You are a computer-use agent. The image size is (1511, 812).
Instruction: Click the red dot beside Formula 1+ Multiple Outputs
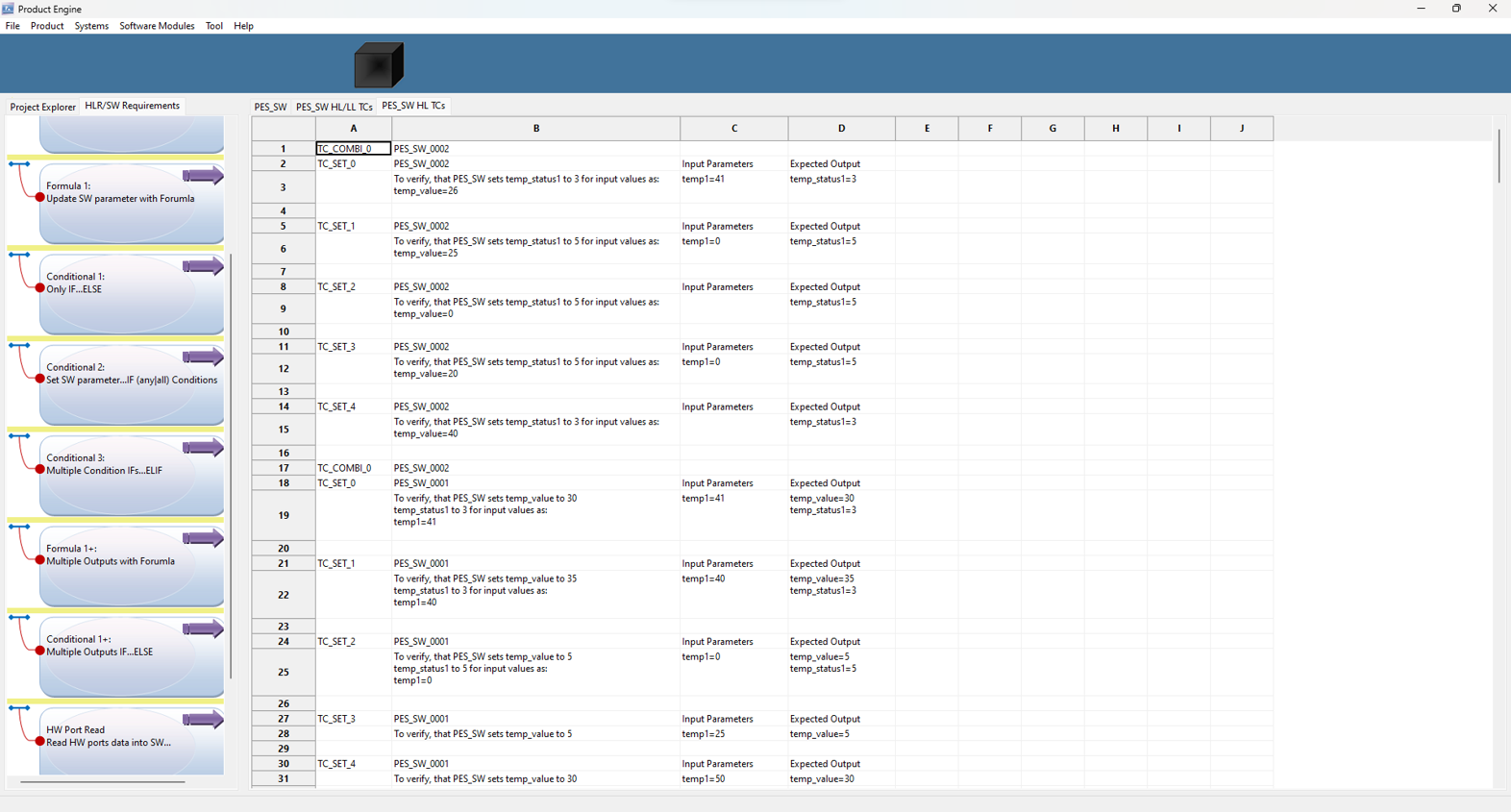pos(39,560)
